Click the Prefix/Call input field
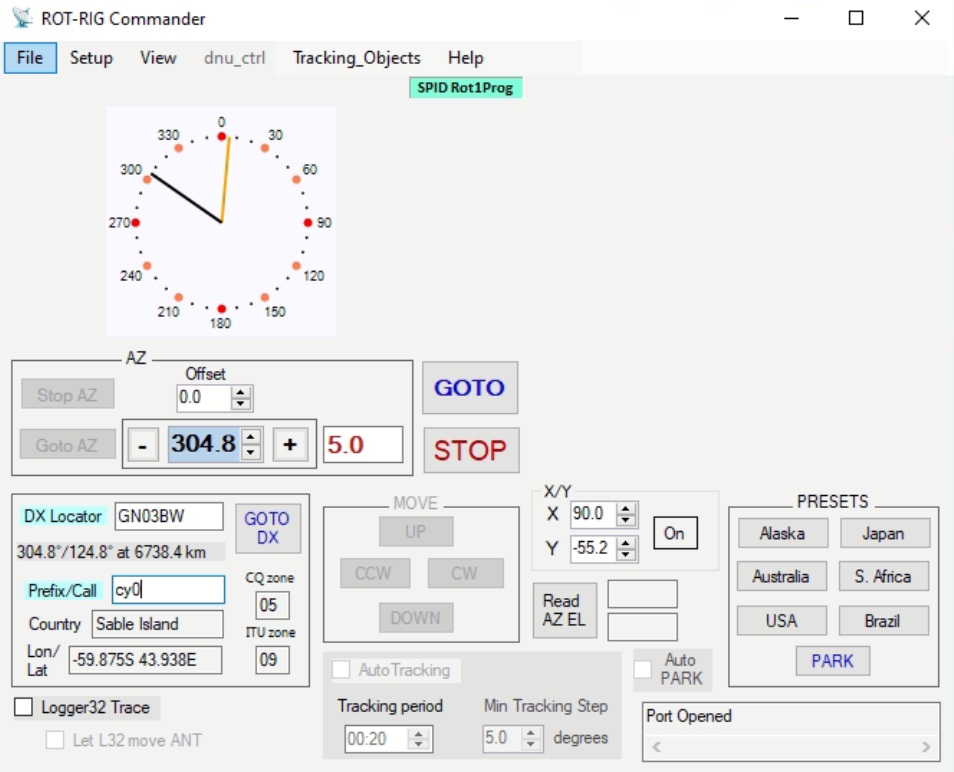954x772 pixels. point(169,589)
